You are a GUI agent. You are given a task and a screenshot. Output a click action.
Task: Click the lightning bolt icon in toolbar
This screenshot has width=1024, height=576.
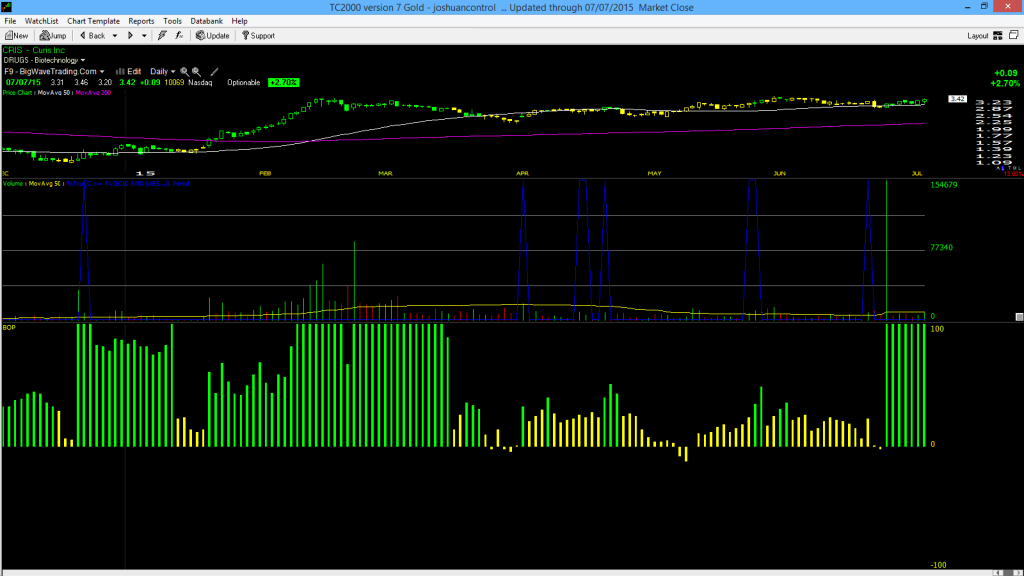tap(162, 36)
